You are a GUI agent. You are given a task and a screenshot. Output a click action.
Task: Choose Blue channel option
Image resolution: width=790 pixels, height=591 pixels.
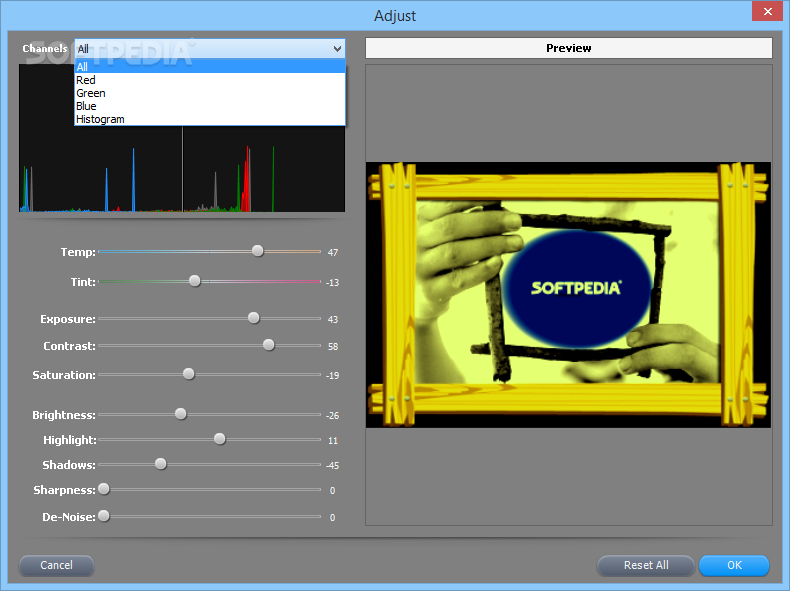[x=210, y=106]
